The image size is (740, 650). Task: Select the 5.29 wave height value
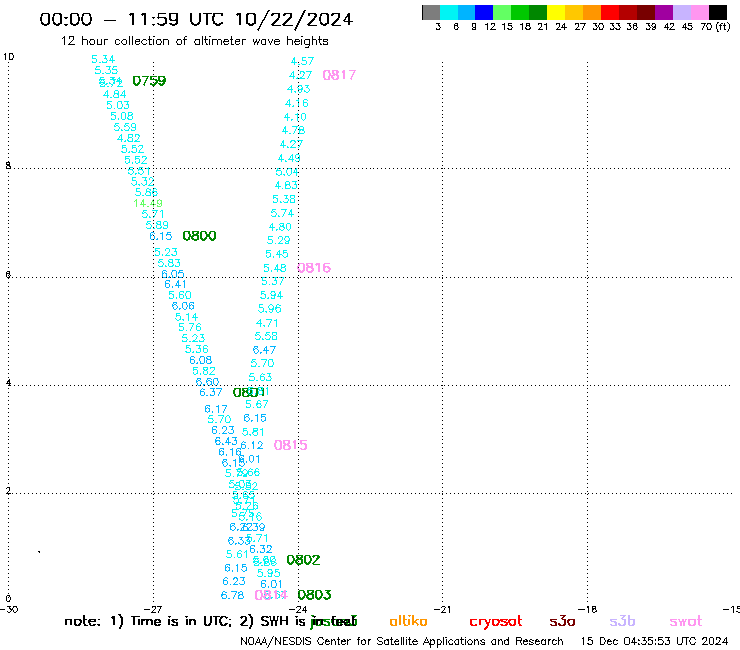(278, 240)
